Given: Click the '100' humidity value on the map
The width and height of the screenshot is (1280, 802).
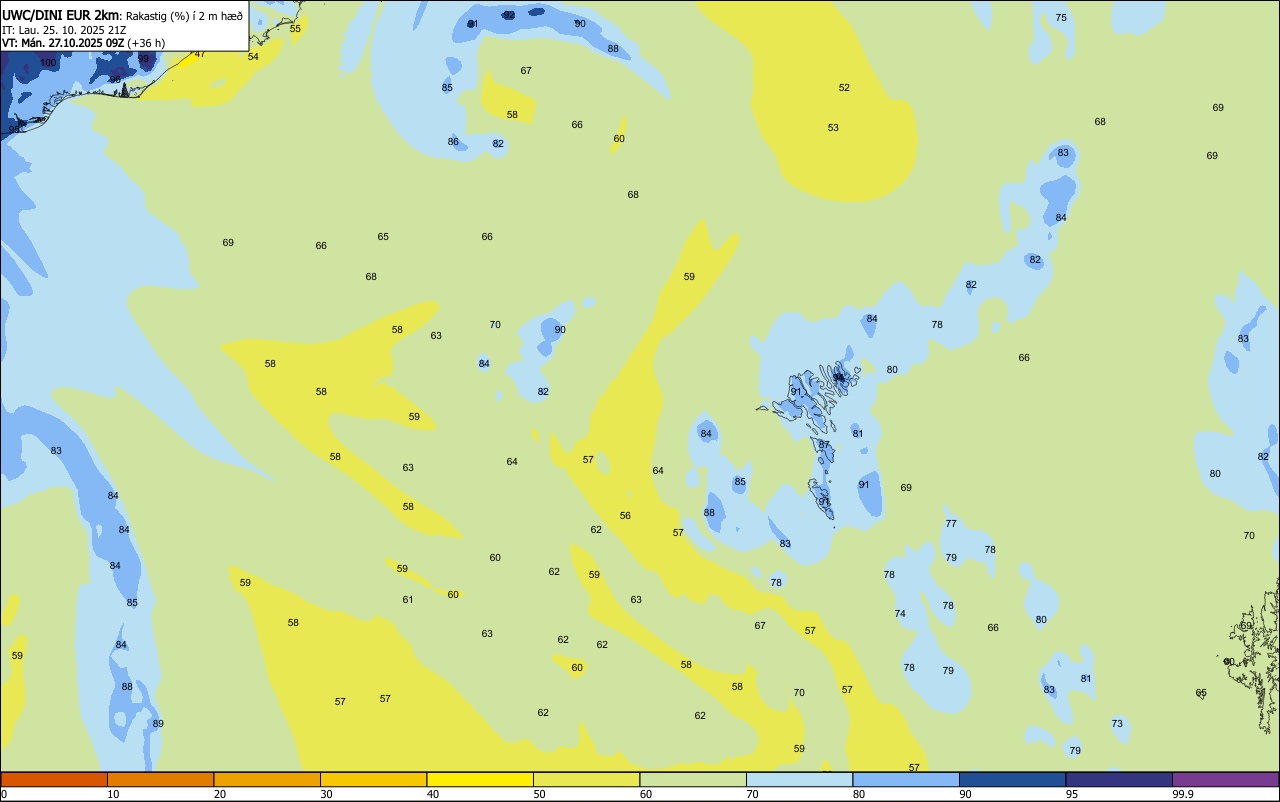Looking at the screenshot, I should tap(48, 63).
